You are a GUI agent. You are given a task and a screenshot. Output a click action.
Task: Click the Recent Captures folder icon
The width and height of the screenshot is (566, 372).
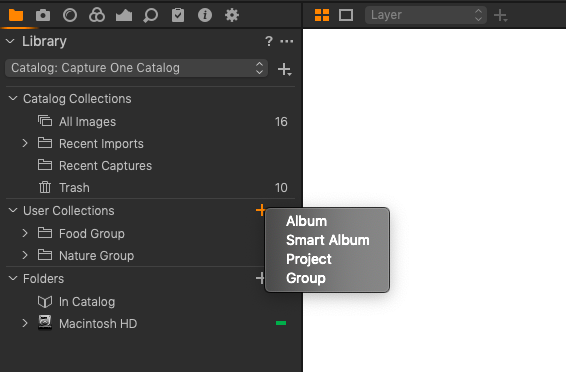pos(45,165)
